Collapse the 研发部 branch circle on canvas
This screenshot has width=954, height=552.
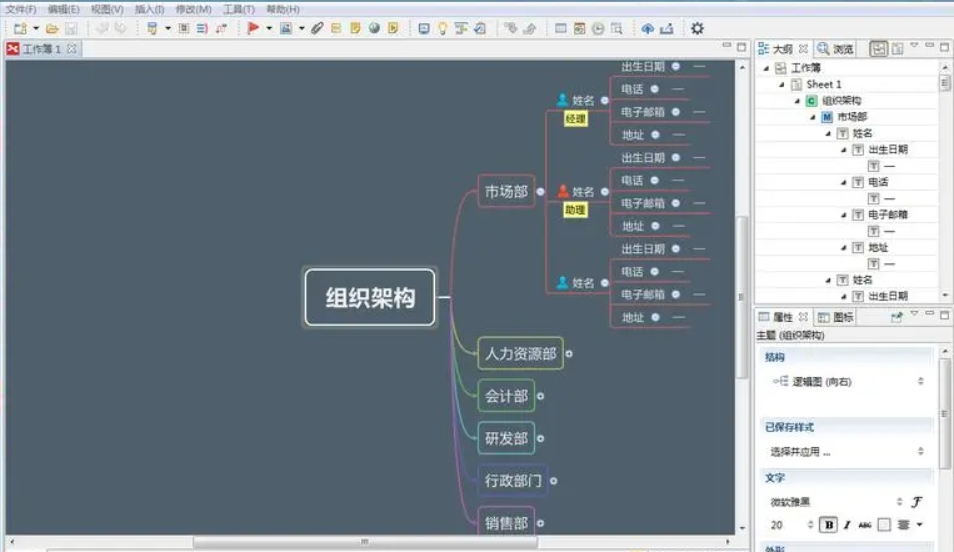pyautogui.click(x=540, y=438)
